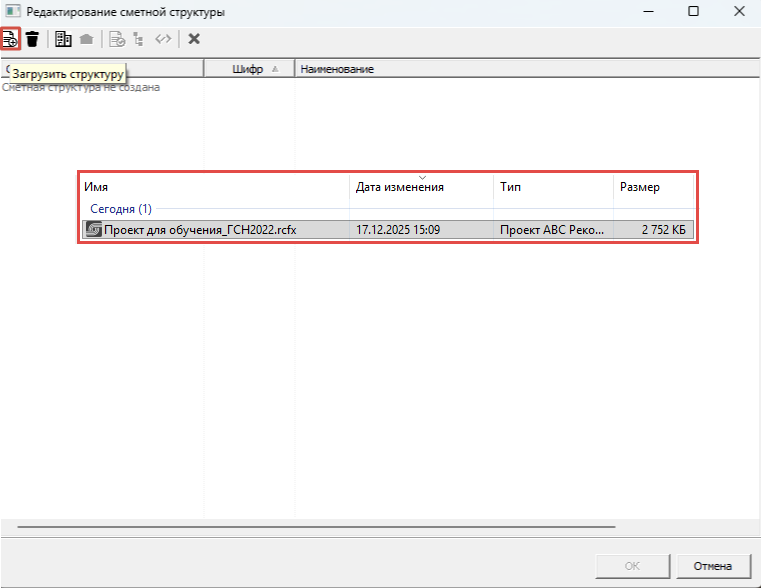Image resolution: width=761 pixels, height=588 pixels.
Task: Maximize the Редактирование сметной структуры window
Action: tap(694, 11)
